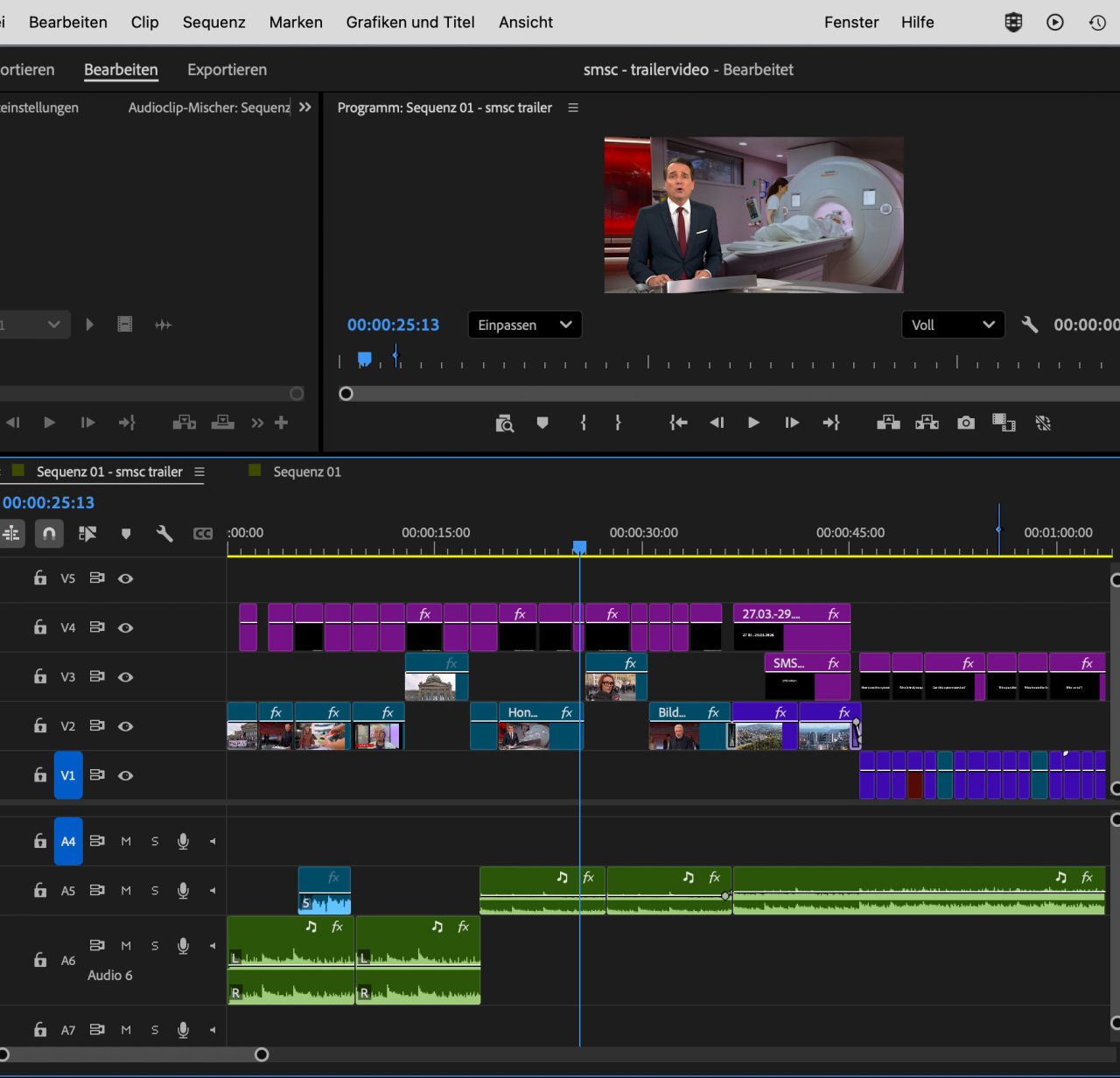Click the Lift button in program monitor
The width and height of the screenshot is (1120, 1078).
click(x=888, y=423)
